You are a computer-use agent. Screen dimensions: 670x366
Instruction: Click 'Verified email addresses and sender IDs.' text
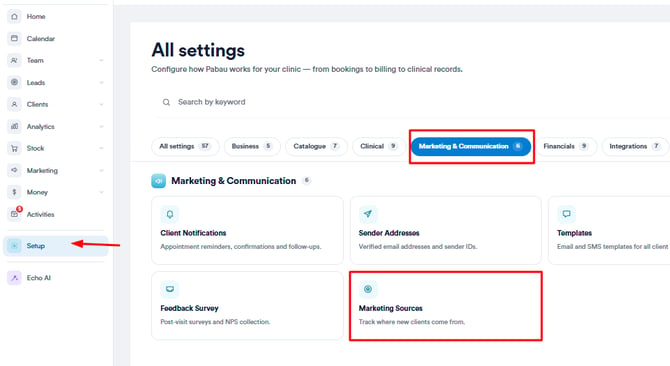418,246
